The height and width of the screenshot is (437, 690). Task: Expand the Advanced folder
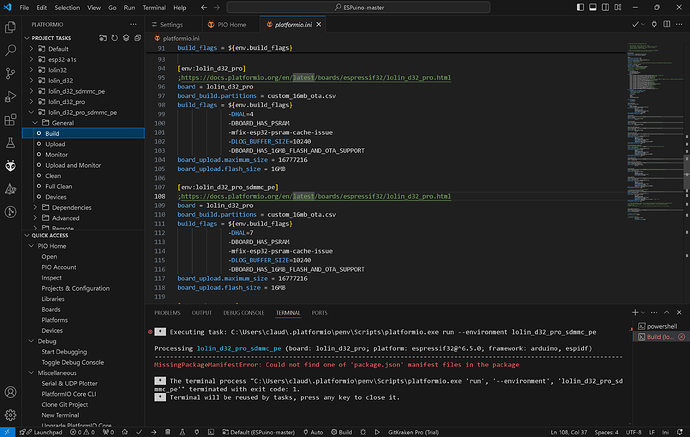click(35, 218)
